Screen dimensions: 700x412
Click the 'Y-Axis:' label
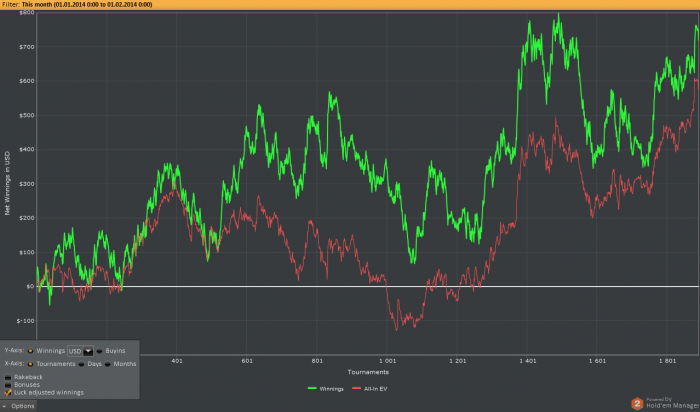click(x=14, y=350)
